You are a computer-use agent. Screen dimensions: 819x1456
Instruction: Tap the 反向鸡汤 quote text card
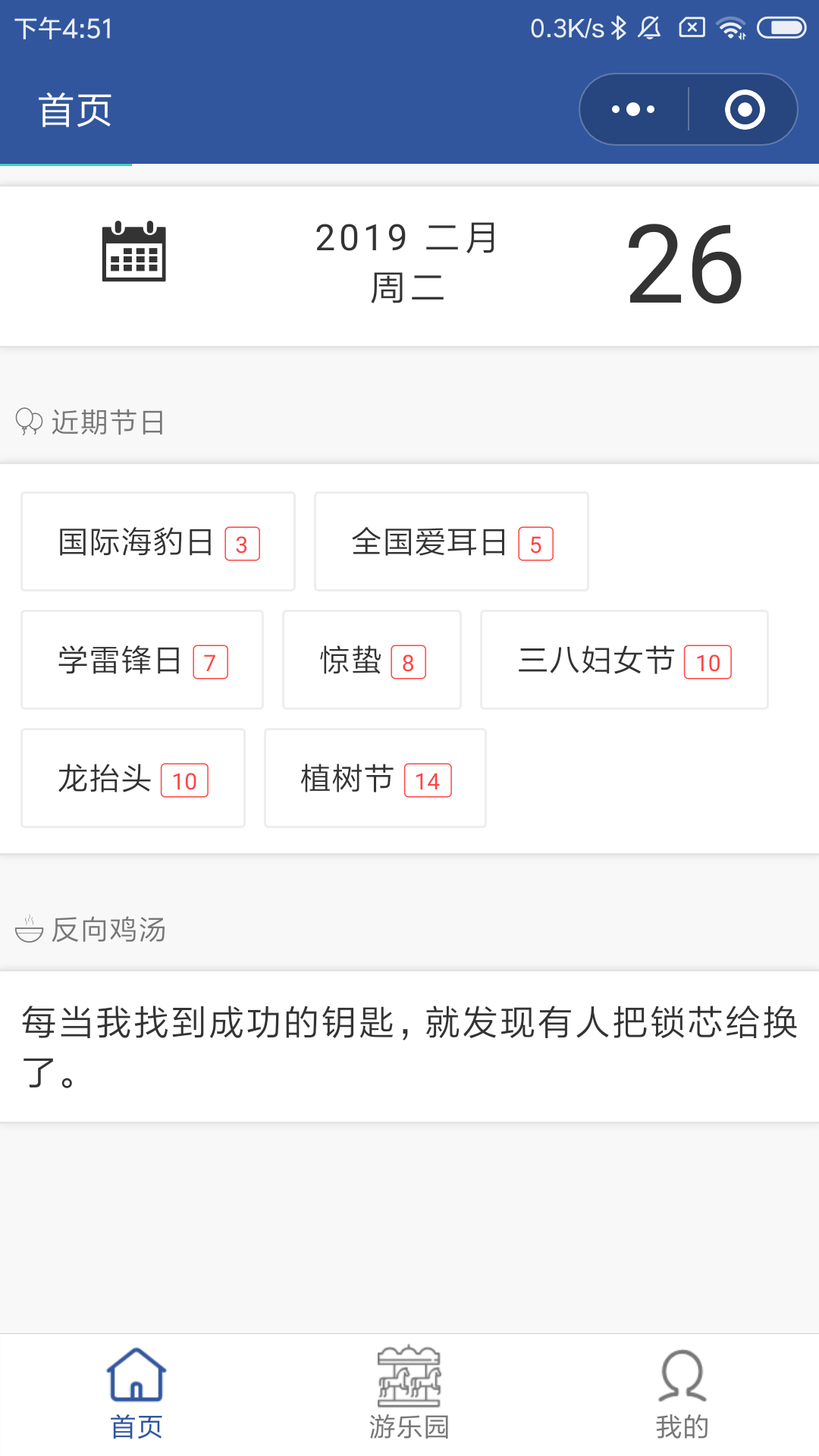tap(409, 1046)
